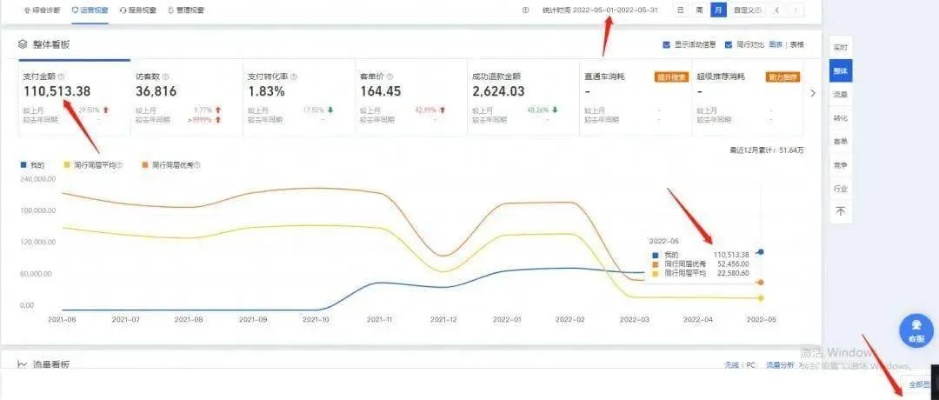The height and width of the screenshot is (400, 939).
Task: Open the 管理视窗 tab
Action: (186, 10)
